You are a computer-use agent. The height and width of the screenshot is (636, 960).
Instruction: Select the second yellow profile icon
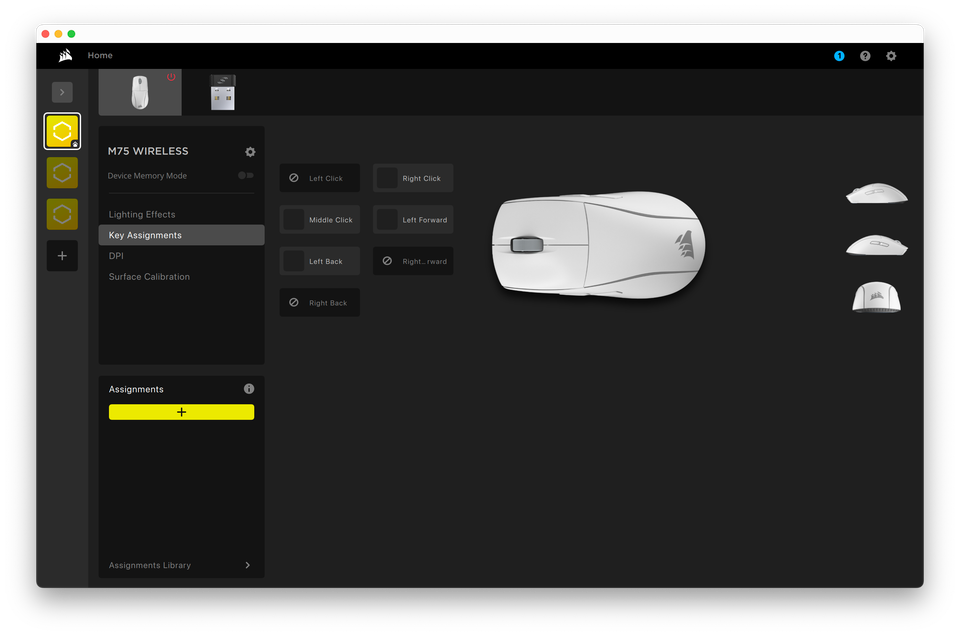[62, 173]
